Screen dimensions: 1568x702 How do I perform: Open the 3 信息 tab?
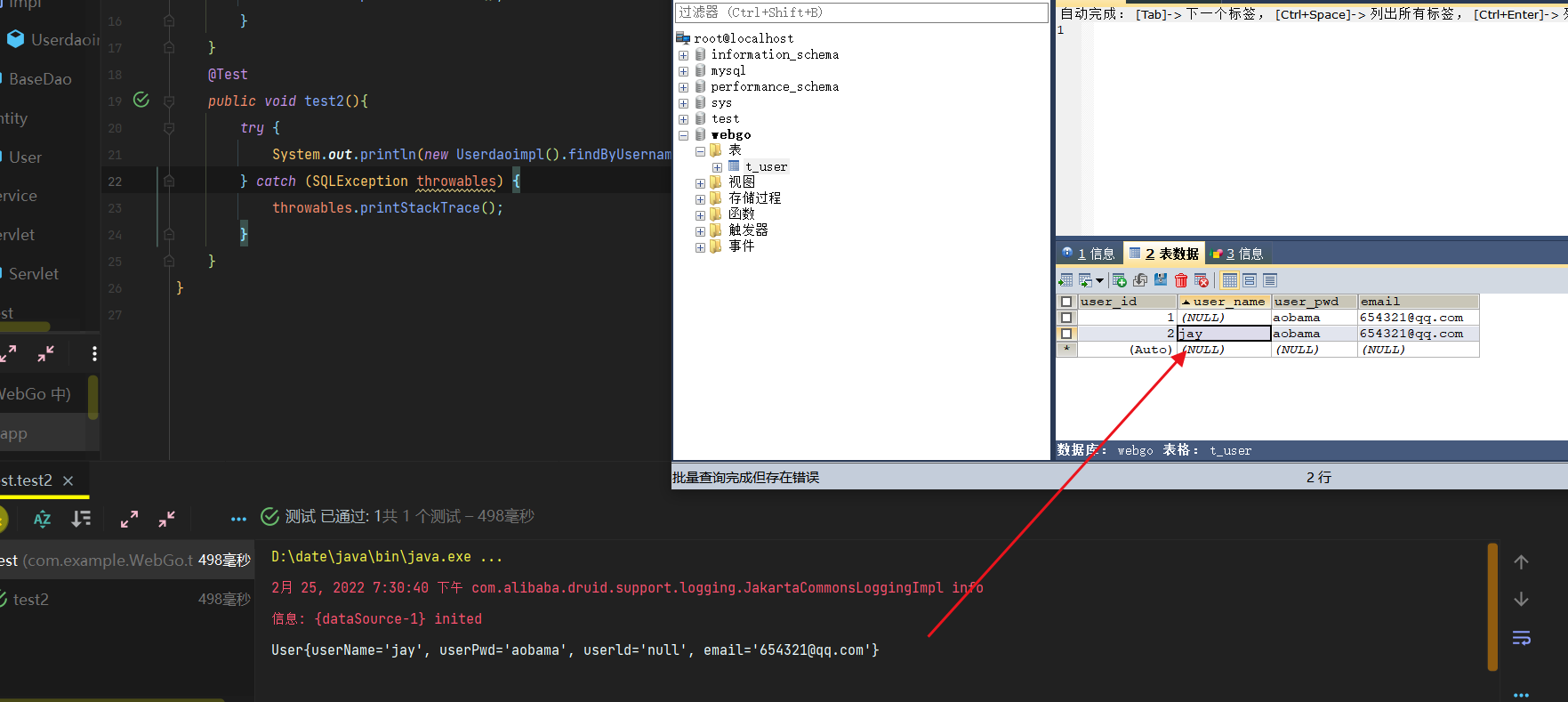coord(1238,254)
